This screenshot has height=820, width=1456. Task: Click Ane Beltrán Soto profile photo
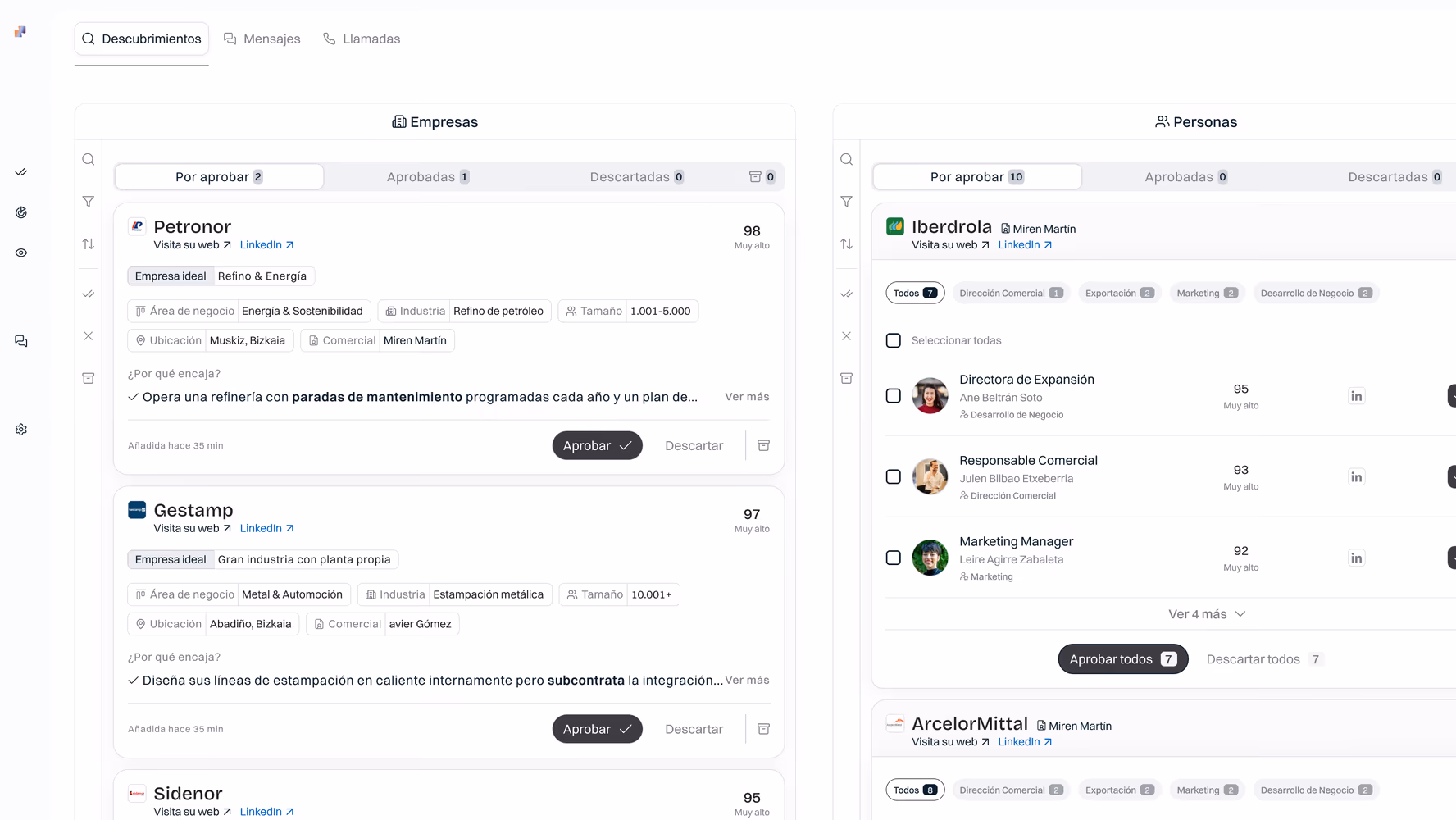pos(930,396)
